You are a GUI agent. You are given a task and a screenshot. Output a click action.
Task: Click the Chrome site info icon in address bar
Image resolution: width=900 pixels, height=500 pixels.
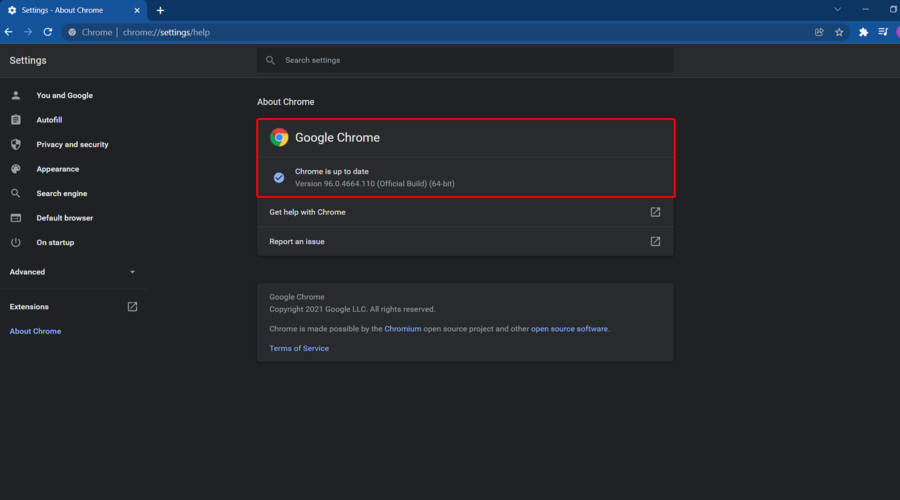72,32
